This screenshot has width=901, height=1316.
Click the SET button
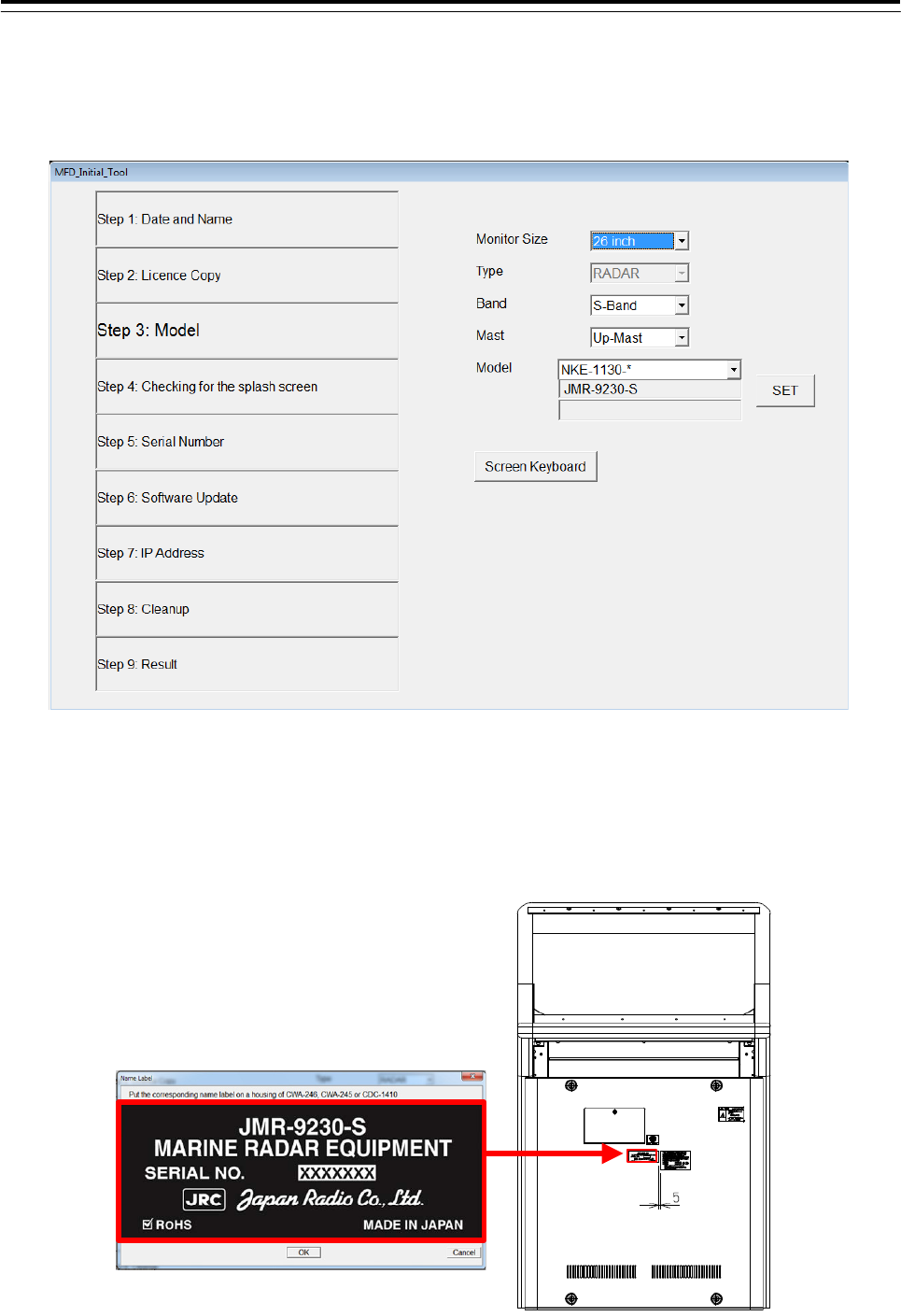[785, 390]
